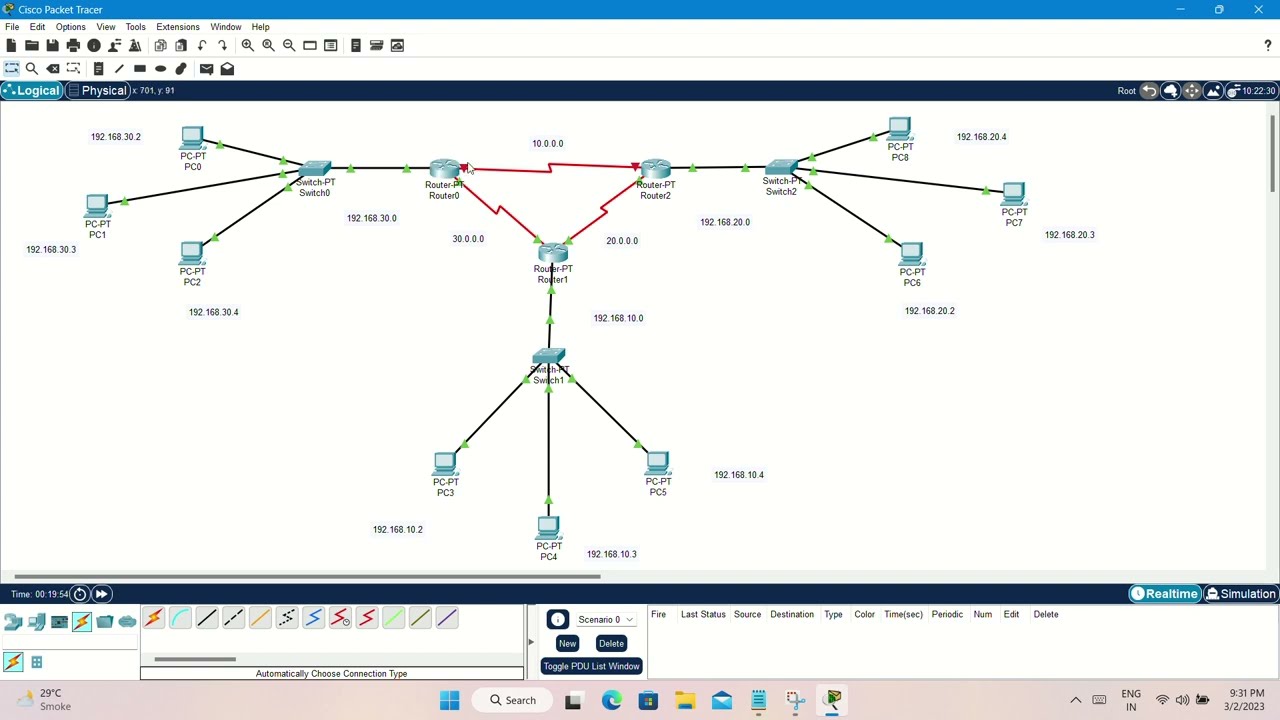
Task: Open the File menu
Action: tap(12, 27)
